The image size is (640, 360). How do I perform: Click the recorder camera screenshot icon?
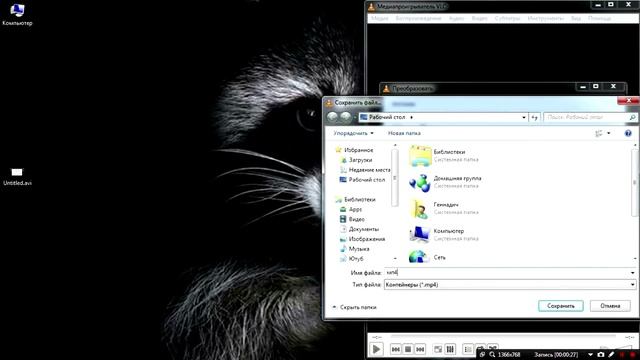click(x=601, y=355)
